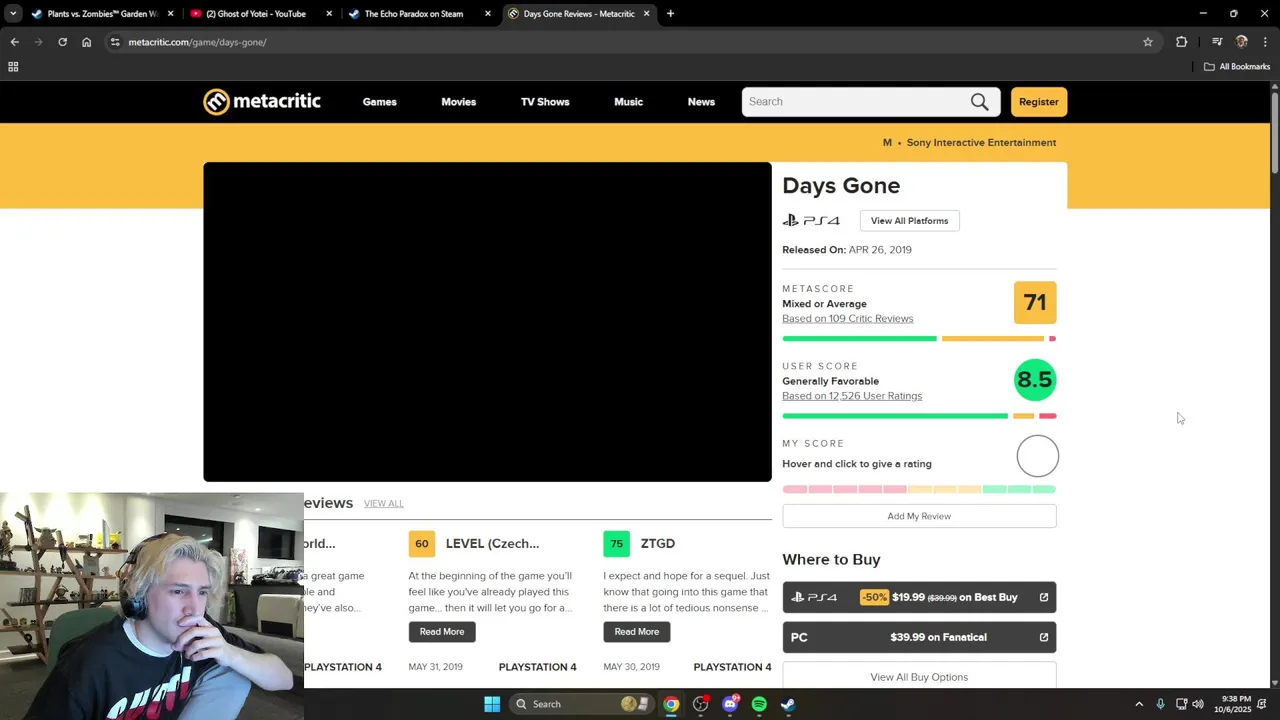
Task: Bookmark this page with star icon
Action: pos(1148,42)
